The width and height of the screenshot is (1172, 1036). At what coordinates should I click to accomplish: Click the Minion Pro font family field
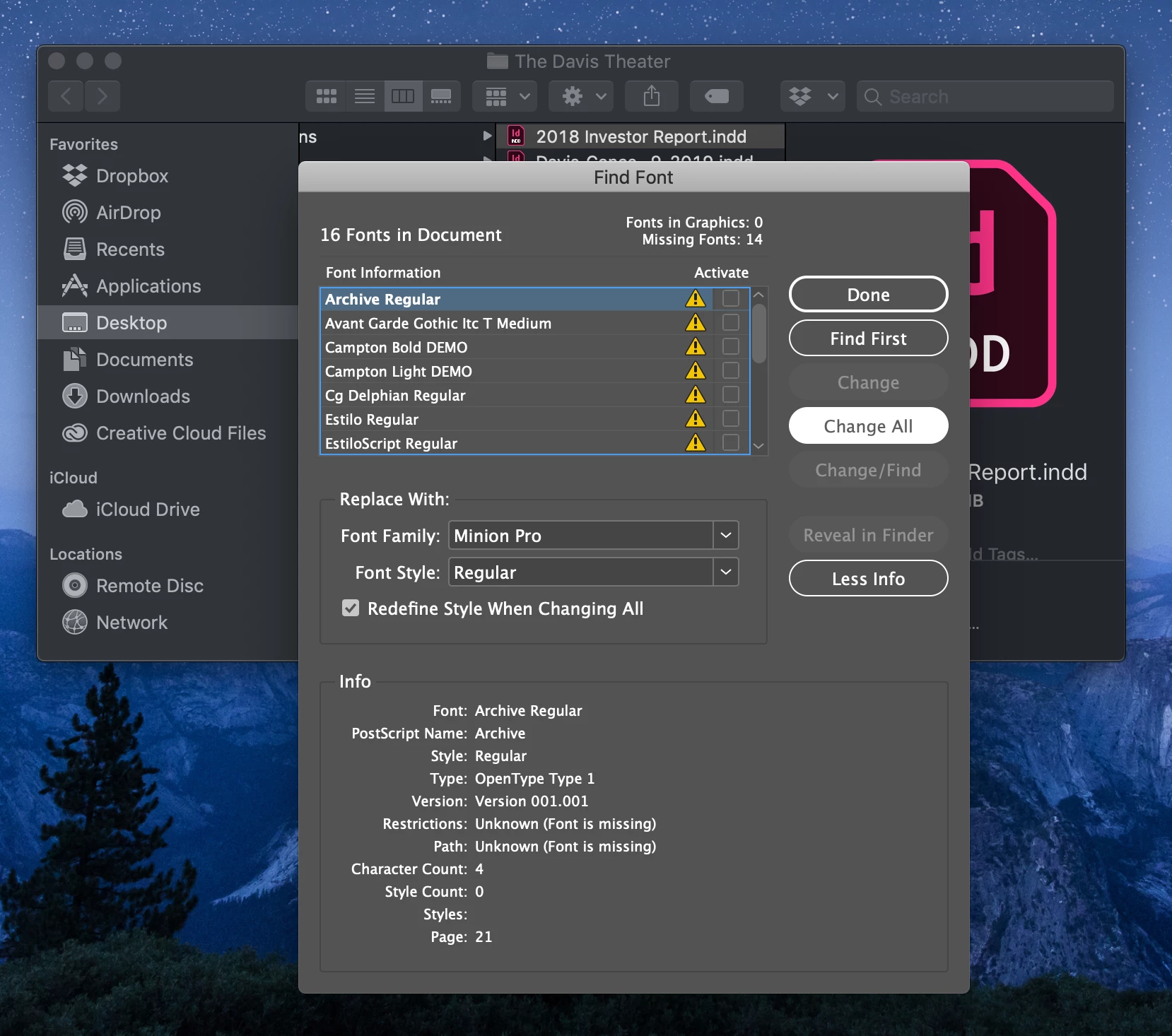[x=581, y=535]
